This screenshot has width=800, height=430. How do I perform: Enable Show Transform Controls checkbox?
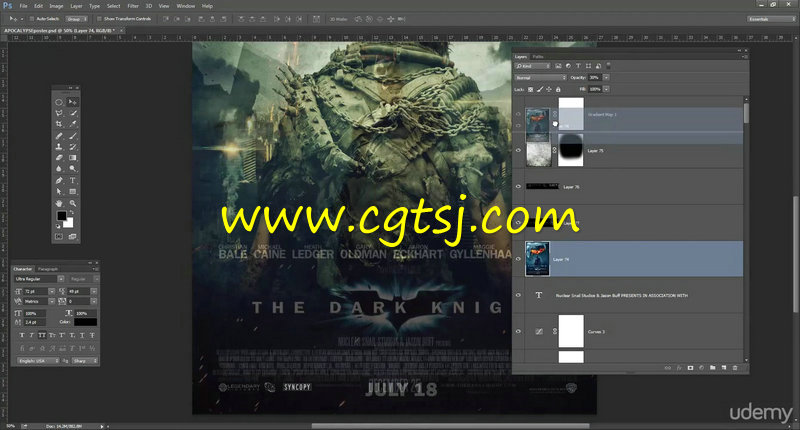coord(99,19)
